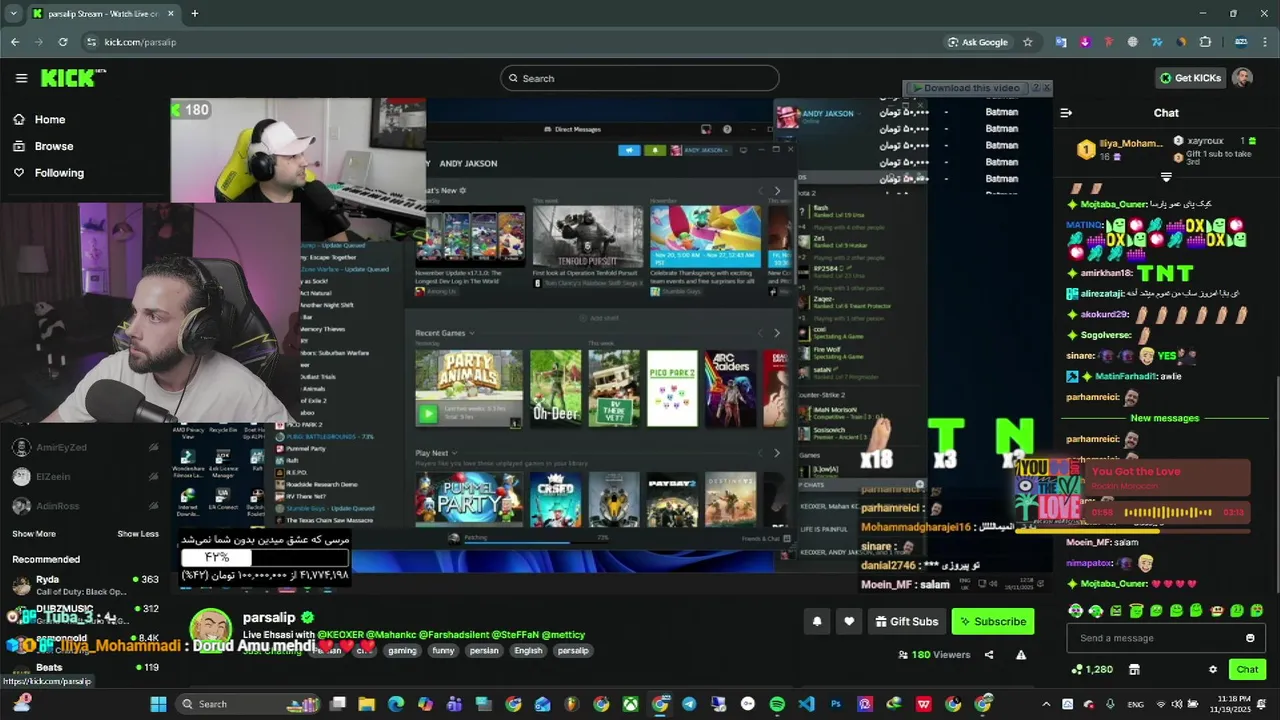Open the user profile avatar menu
The height and width of the screenshot is (720, 1280).
(1242, 78)
